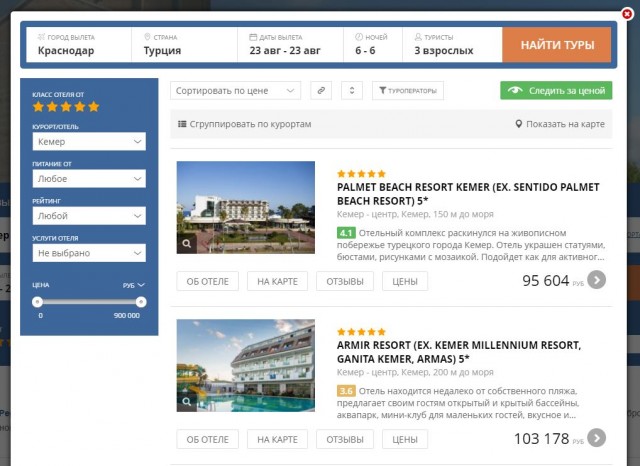Expand the Услуги отеля Не выбрано dropdown
Screen dimensions: 640x466
click(89, 253)
